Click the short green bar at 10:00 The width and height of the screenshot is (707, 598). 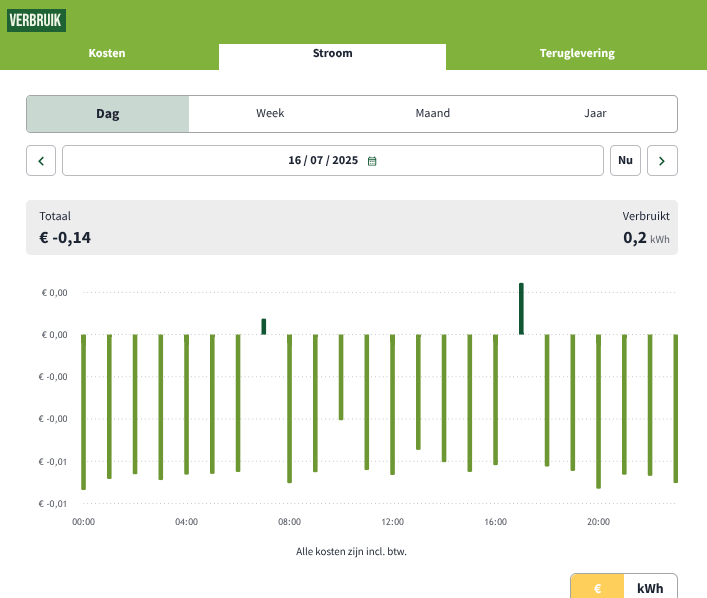tap(341, 376)
